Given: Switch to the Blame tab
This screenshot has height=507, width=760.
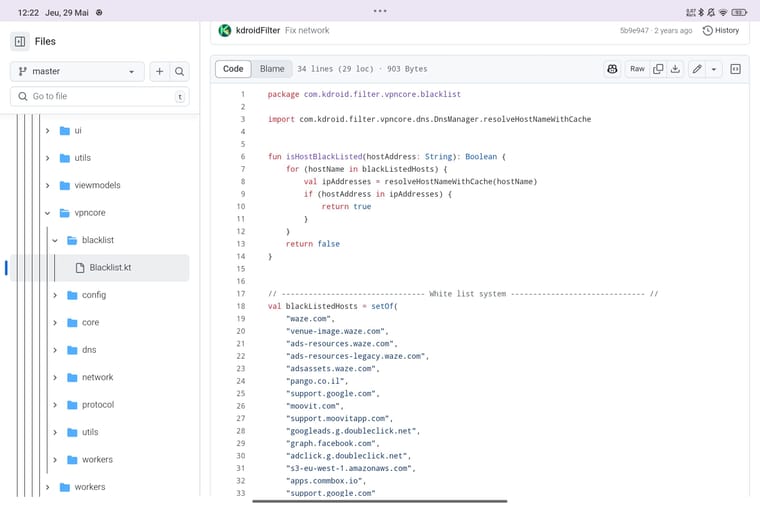Looking at the screenshot, I should 272,69.
